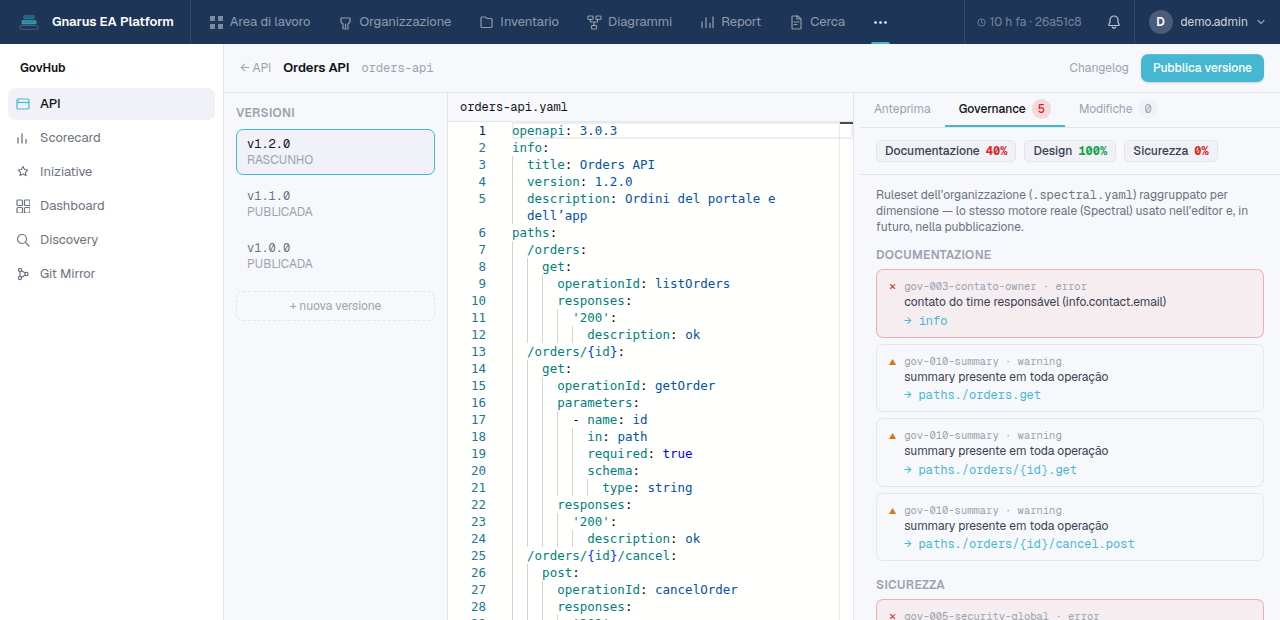Open Scorecard in the sidebar
The height and width of the screenshot is (620, 1280).
pyautogui.click(x=111, y=138)
